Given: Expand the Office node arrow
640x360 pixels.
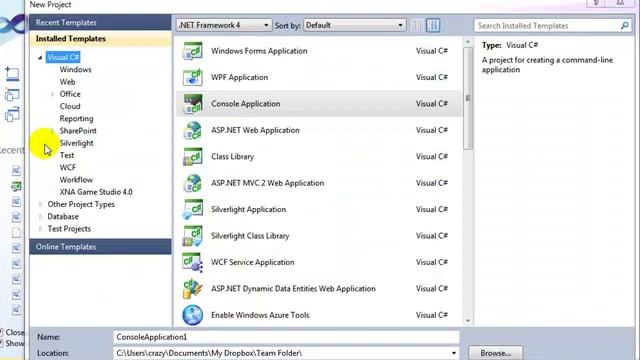Looking at the screenshot, I should point(52,94).
